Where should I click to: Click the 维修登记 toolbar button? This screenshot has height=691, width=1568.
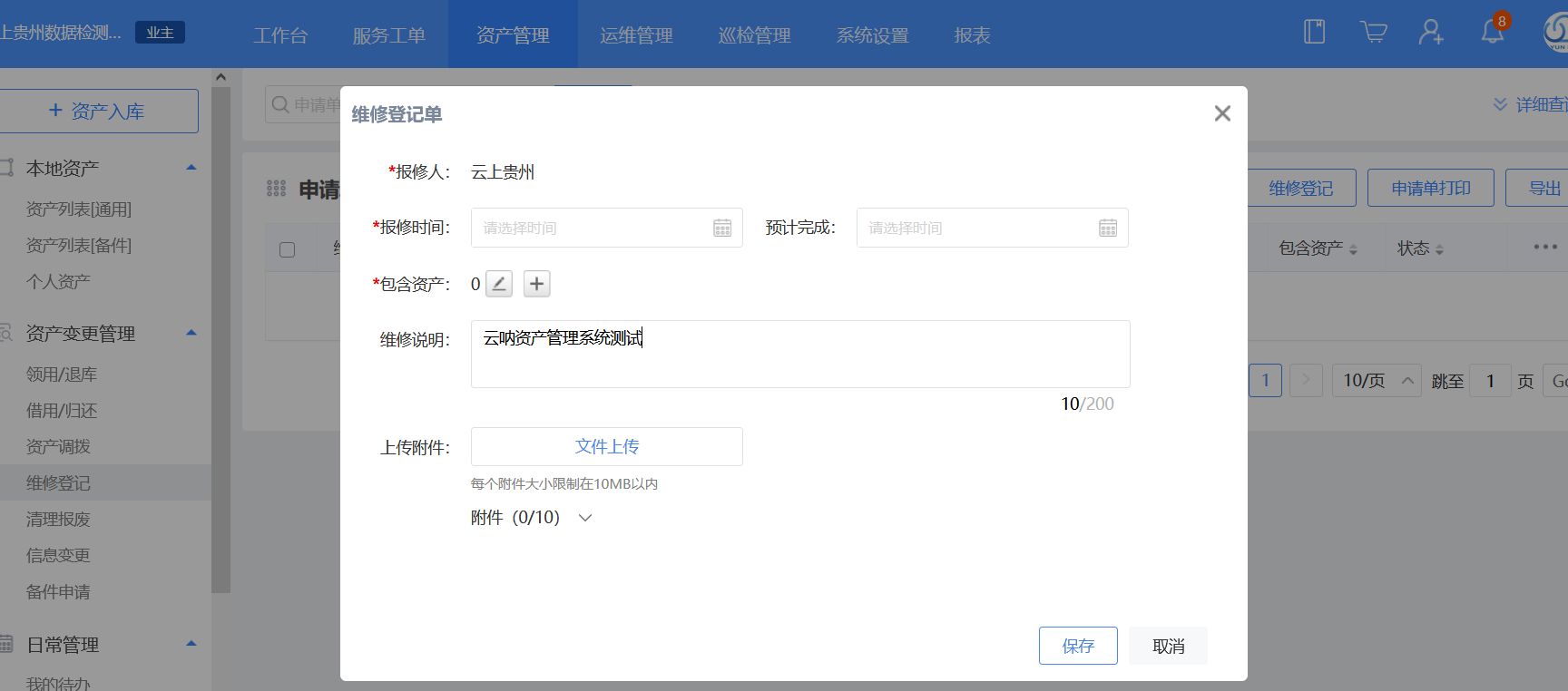[1300, 188]
